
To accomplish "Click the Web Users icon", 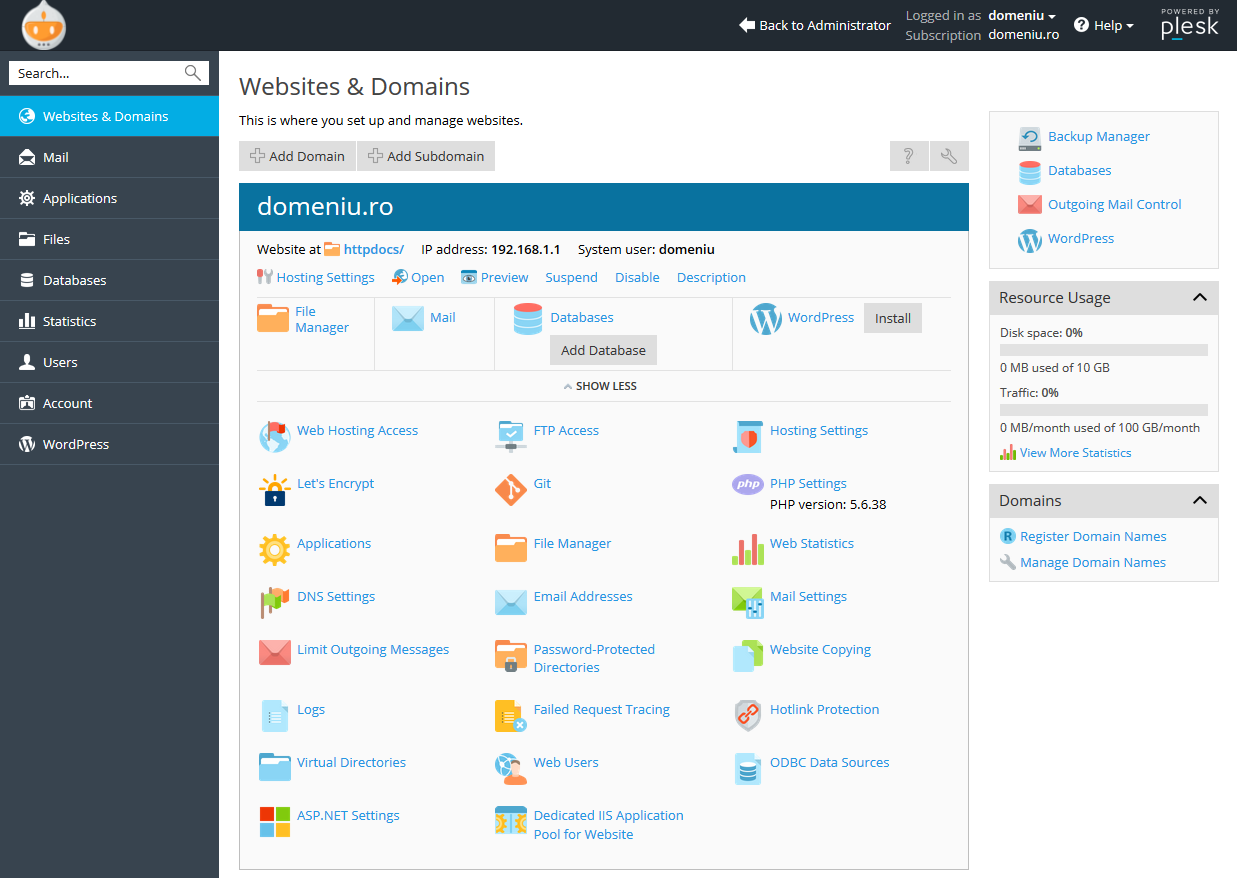I will pos(511,768).
